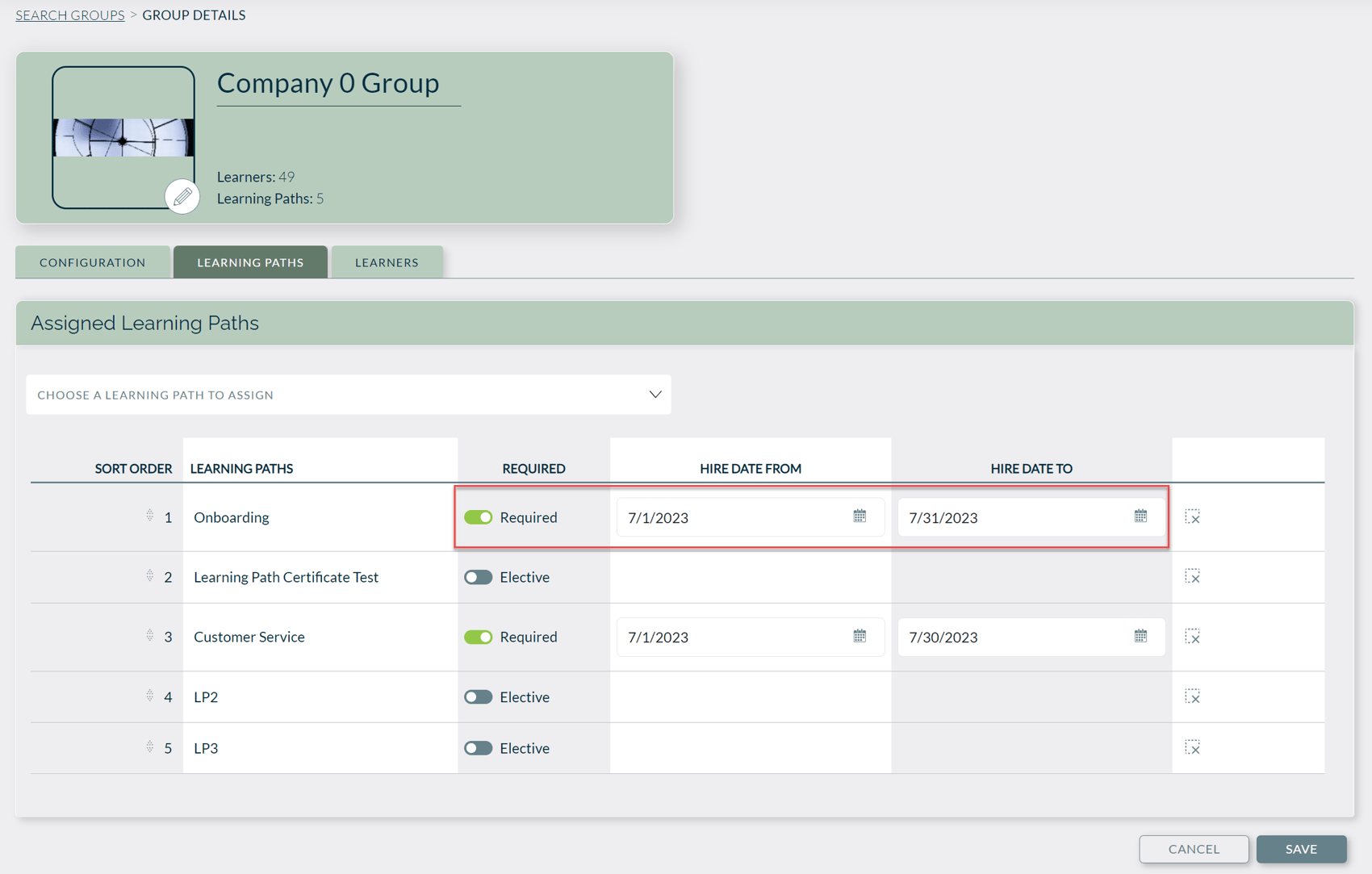Click the Hire Date To field showing 7/30/2023
1372x874 pixels.
pos(1031,637)
